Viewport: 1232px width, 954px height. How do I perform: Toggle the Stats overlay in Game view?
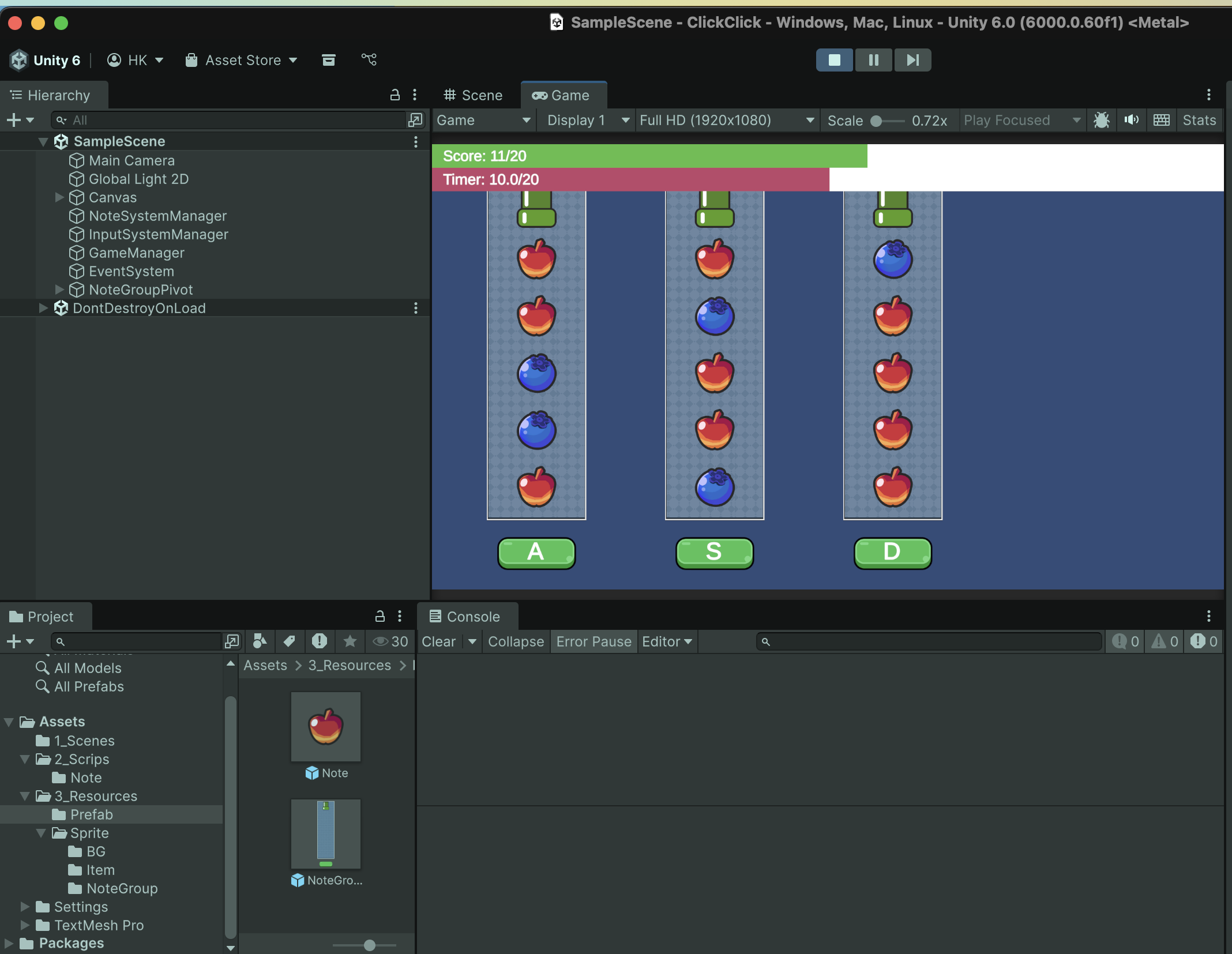pyautogui.click(x=1199, y=120)
